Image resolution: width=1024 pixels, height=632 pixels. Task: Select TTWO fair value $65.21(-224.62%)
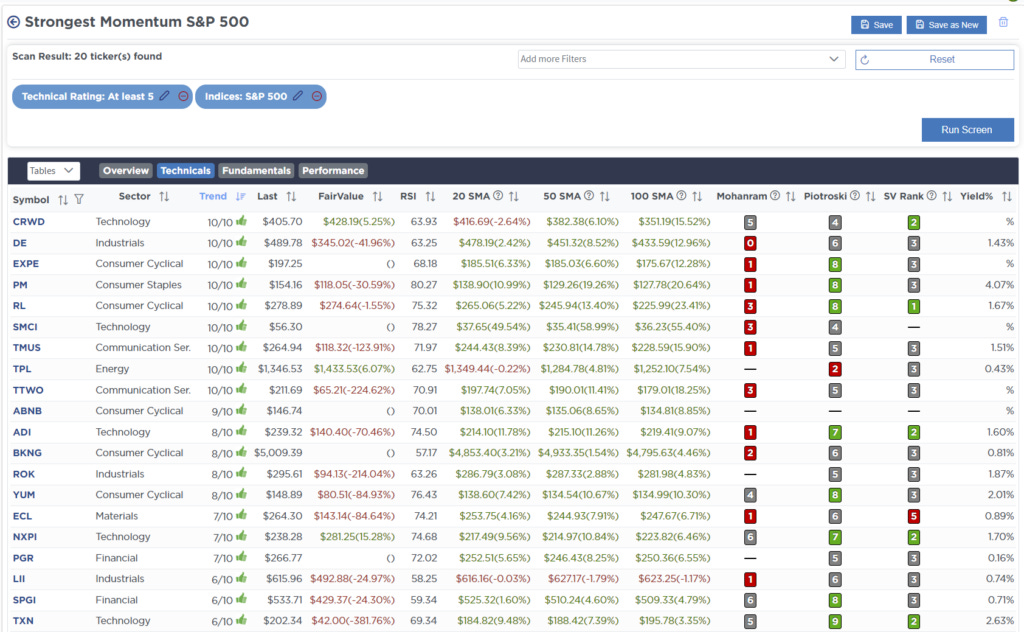tap(354, 390)
